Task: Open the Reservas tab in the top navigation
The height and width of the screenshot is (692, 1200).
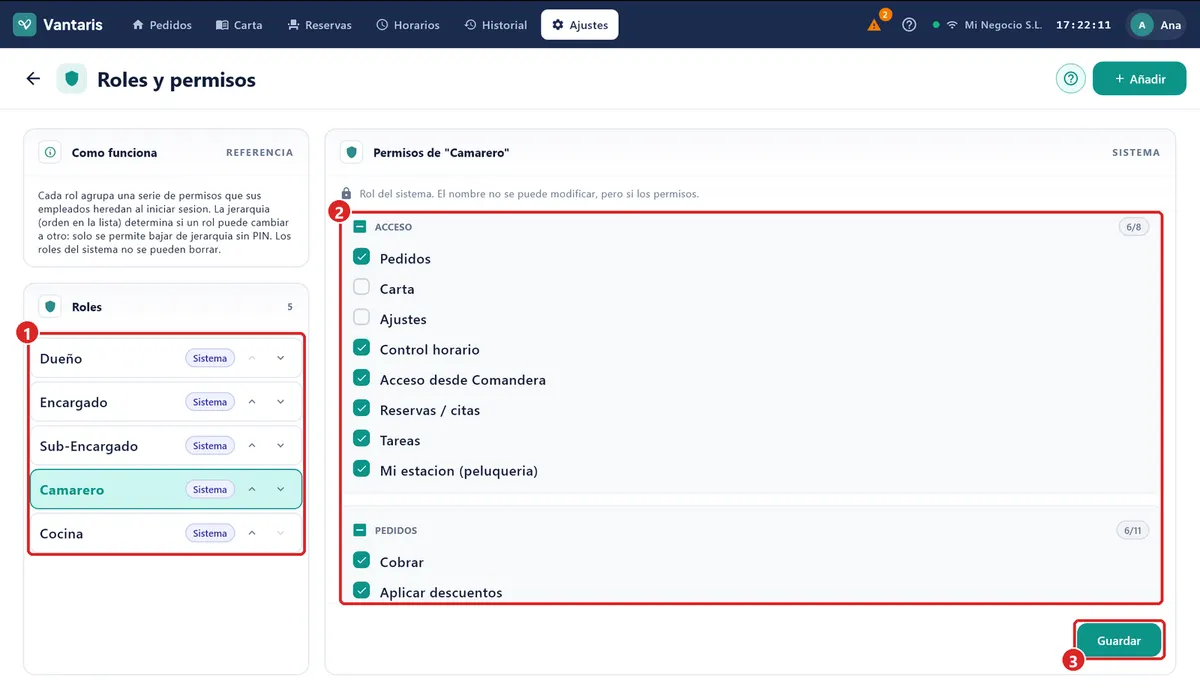Action: [x=319, y=25]
